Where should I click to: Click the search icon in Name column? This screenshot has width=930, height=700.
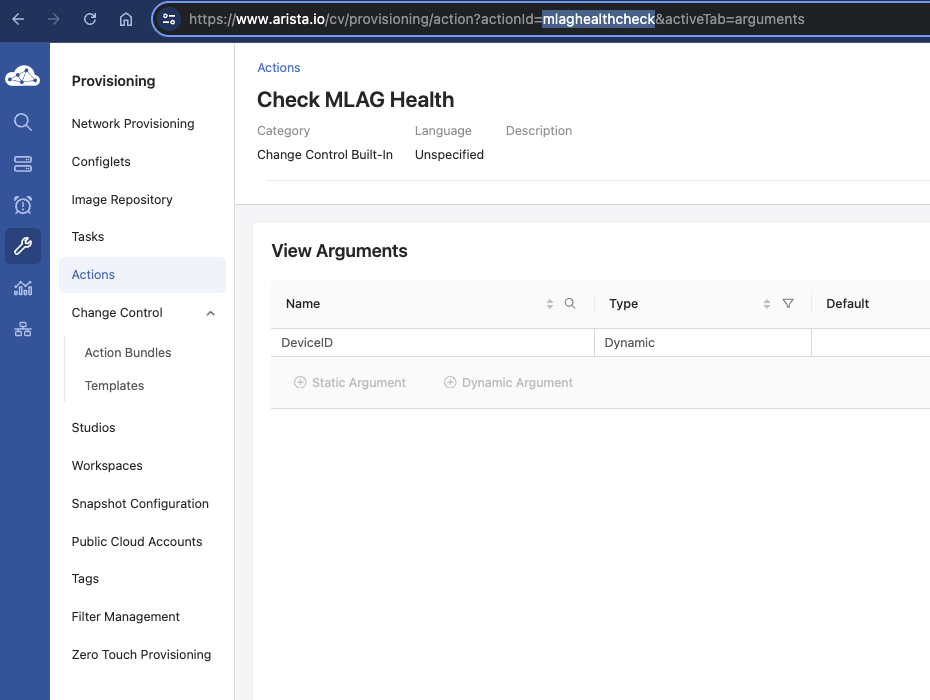[x=570, y=304]
